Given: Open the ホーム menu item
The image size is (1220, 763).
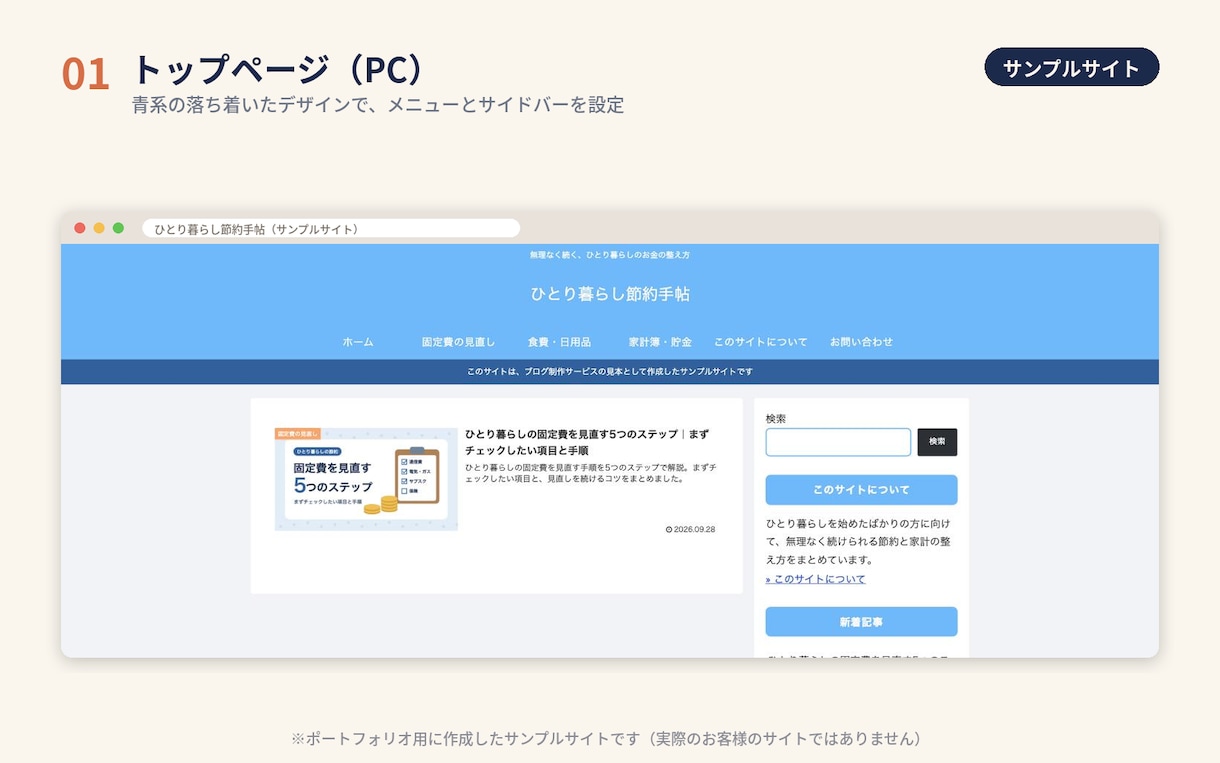Looking at the screenshot, I should coord(358,342).
